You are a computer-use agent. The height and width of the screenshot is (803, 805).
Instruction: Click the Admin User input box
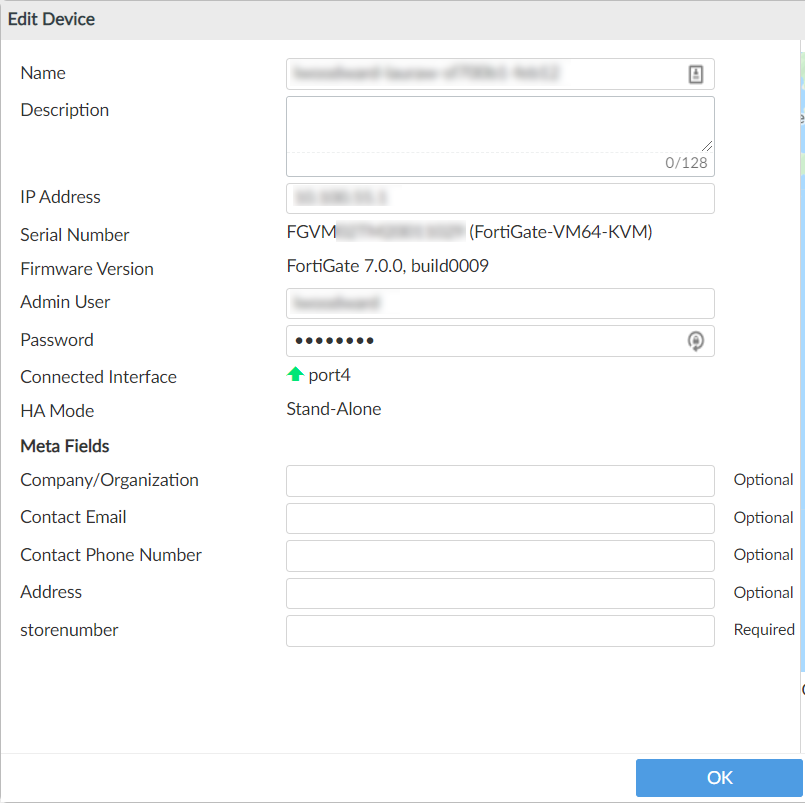tap(500, 303)
